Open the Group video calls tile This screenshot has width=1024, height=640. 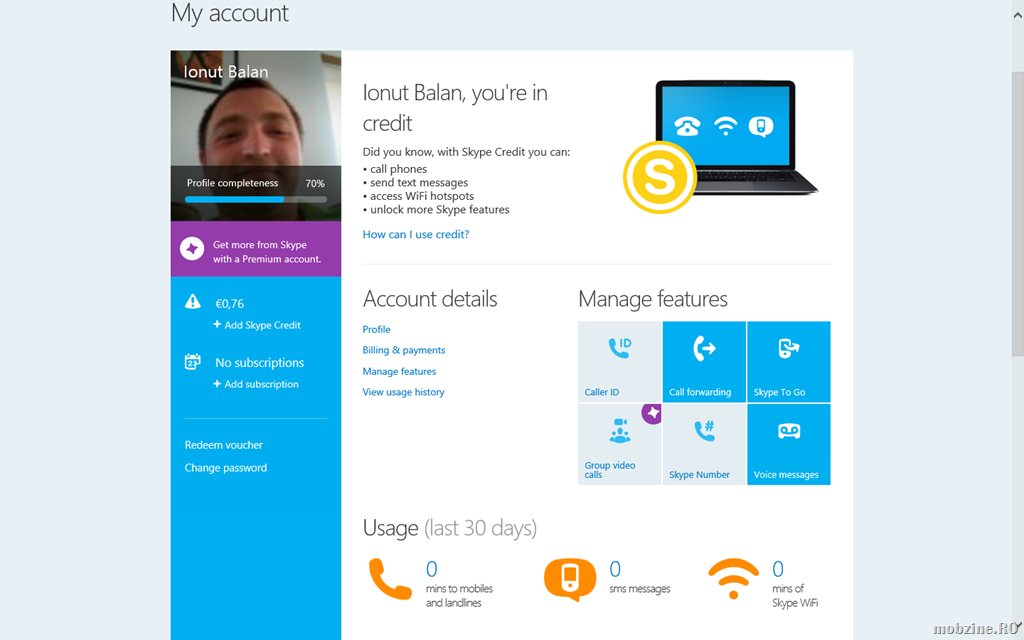(620, 444)
